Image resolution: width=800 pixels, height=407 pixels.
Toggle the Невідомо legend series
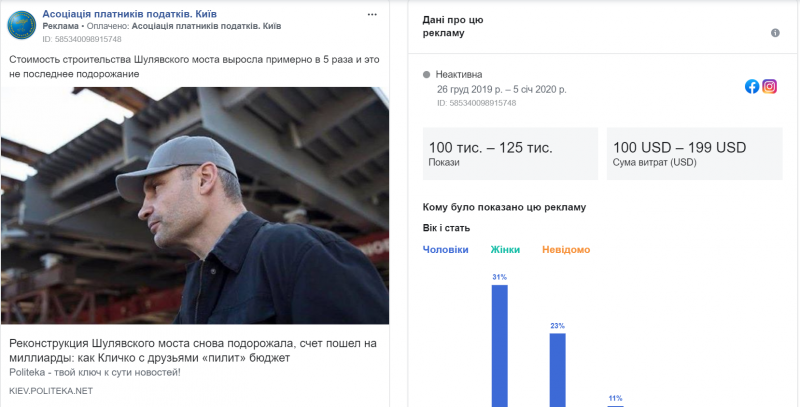[x=566, y=249]
